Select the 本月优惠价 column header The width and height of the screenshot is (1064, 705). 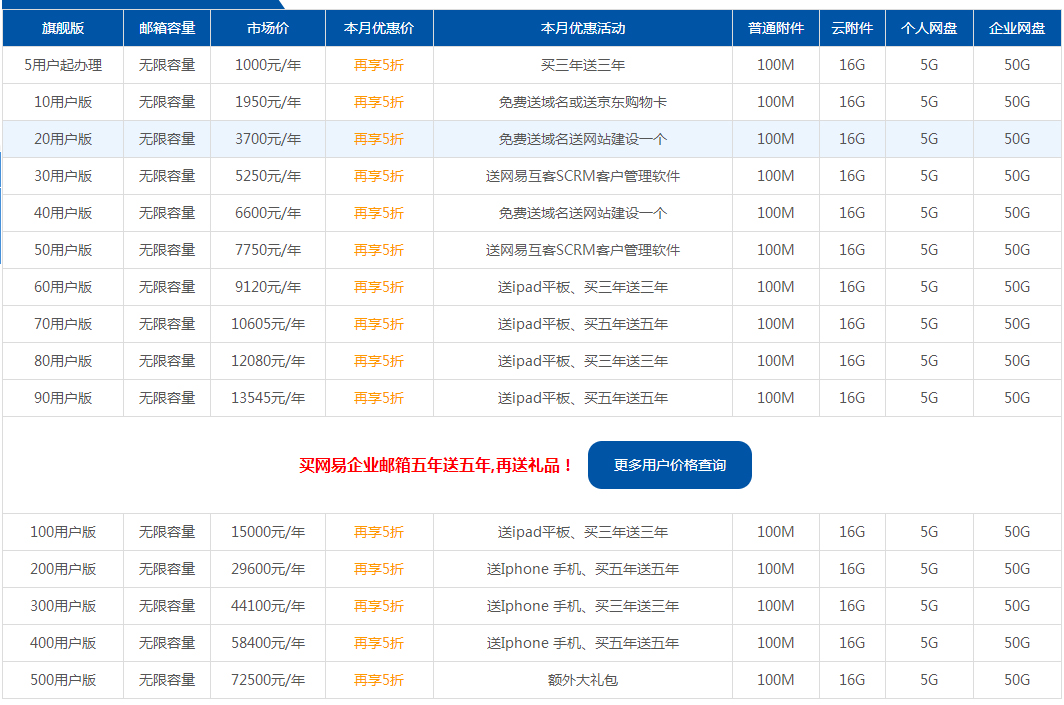(379, 28)
